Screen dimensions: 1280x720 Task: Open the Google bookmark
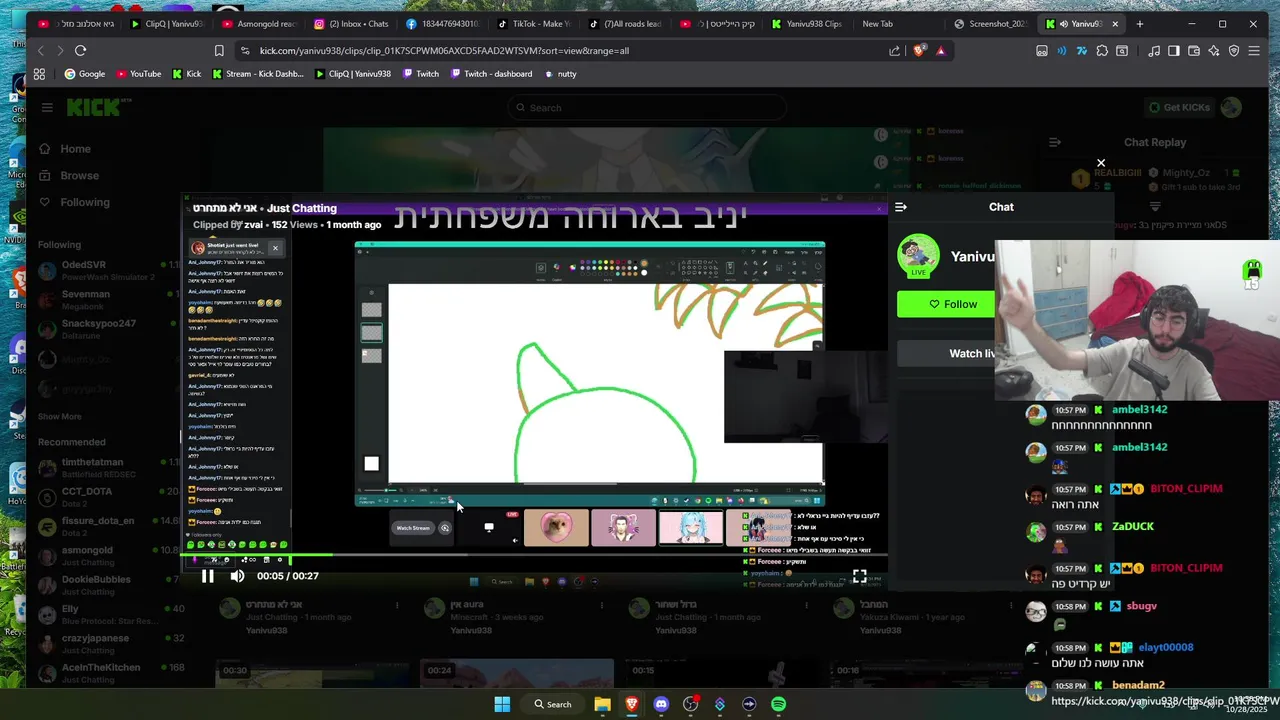coord(85,74)
